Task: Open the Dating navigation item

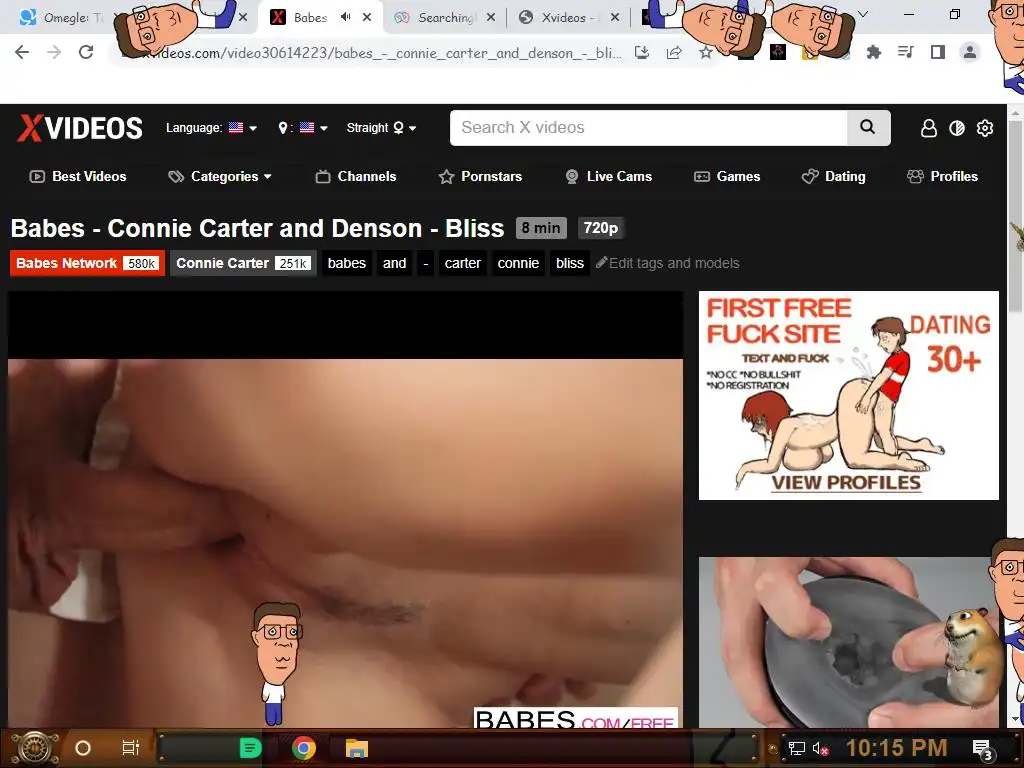Action: (x=833, y=176)
